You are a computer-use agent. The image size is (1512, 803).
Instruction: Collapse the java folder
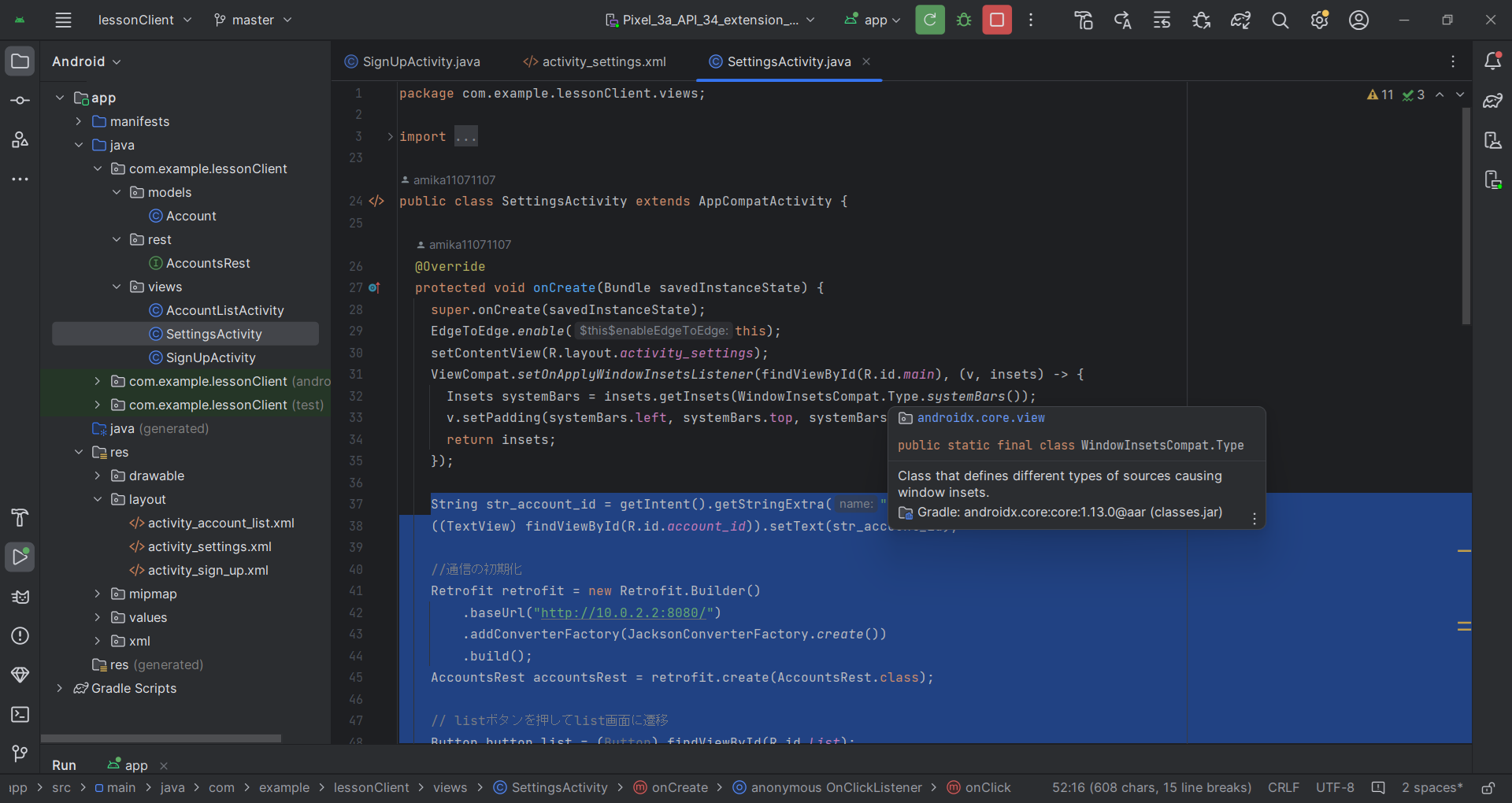[x=79, y=145]
